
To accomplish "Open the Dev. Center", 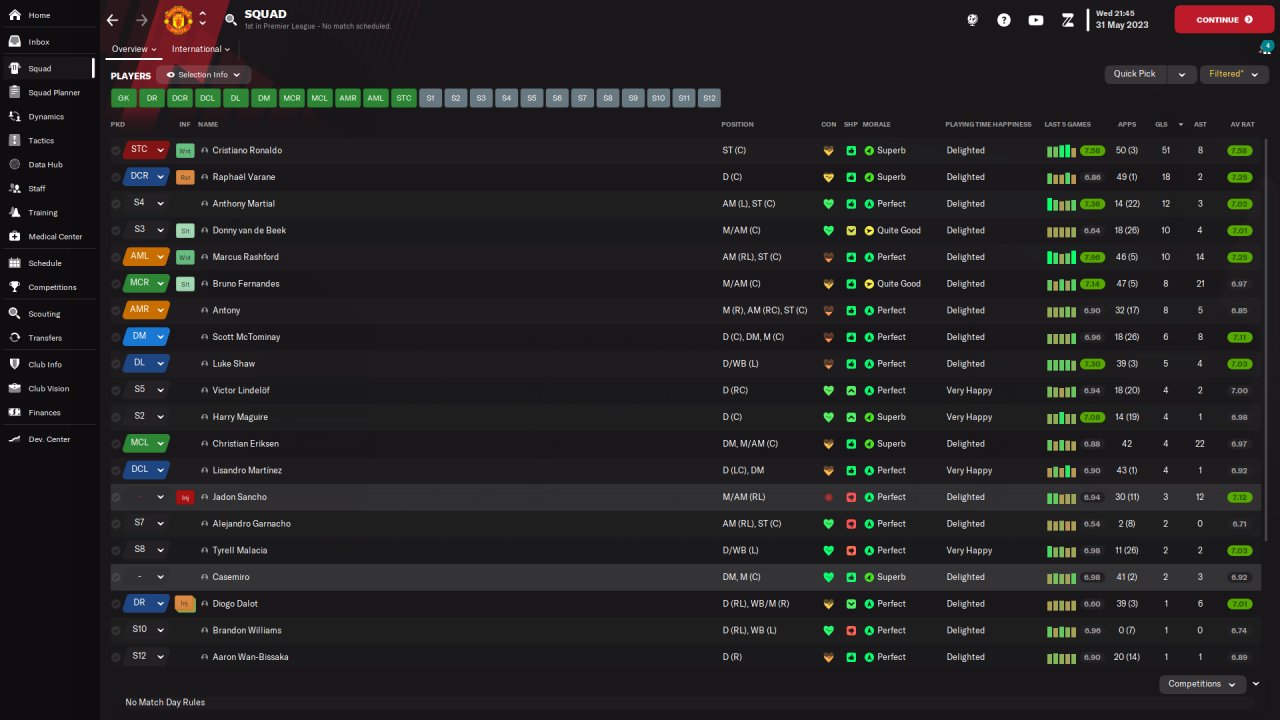I will [x=49, y=440].
